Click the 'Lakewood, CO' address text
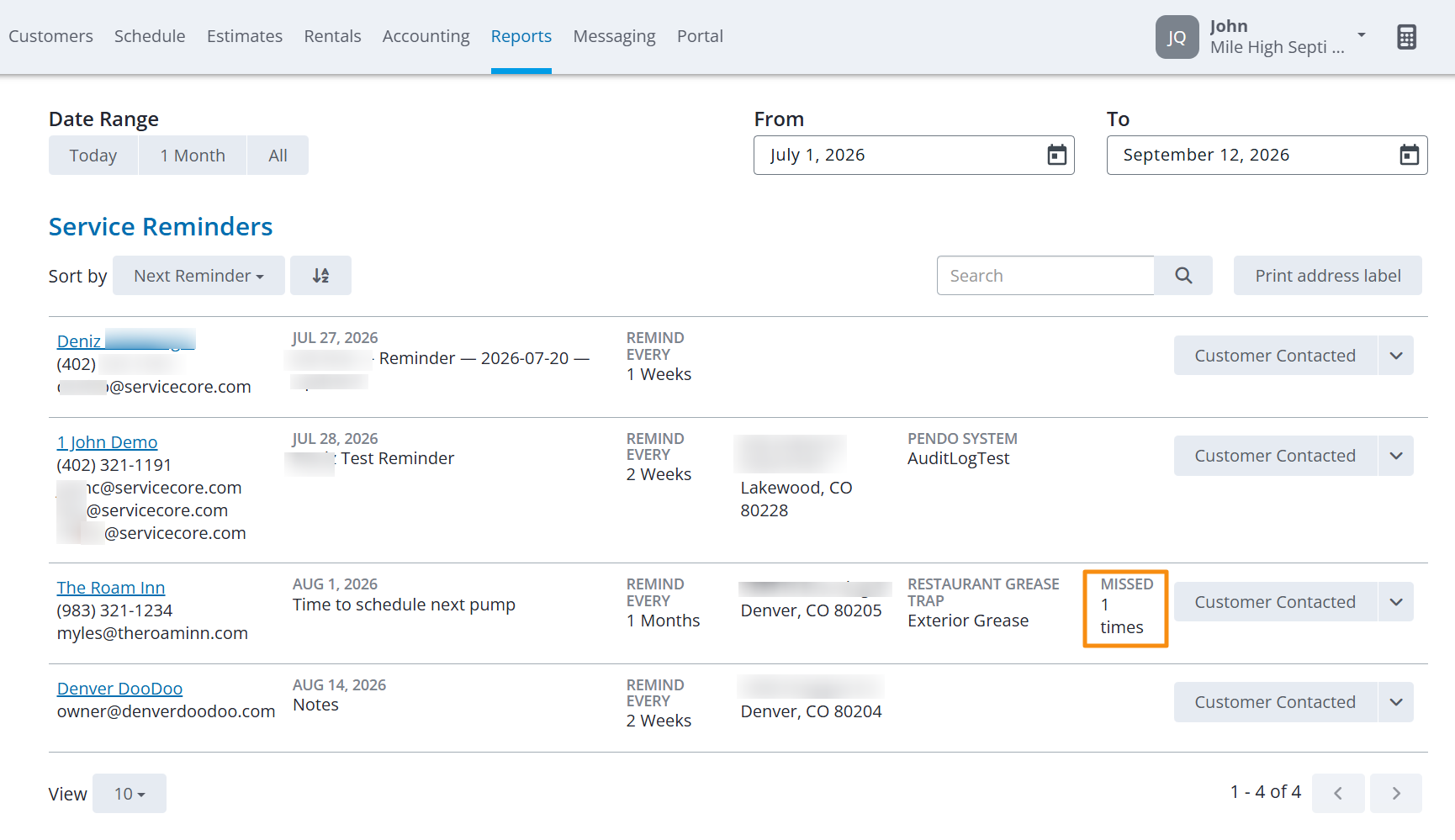This screenshot has width=1455, height=840. [796, 488]
